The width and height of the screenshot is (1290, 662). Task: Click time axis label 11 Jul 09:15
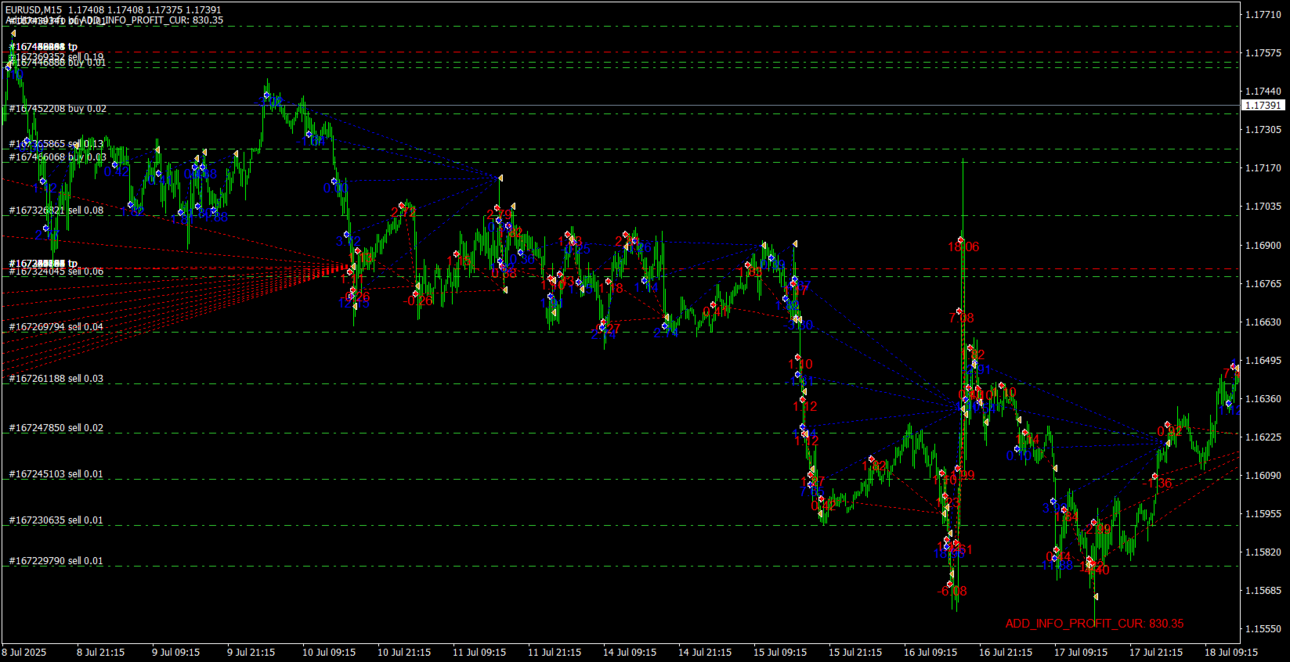pyautogui.click(x=479, y=652)
